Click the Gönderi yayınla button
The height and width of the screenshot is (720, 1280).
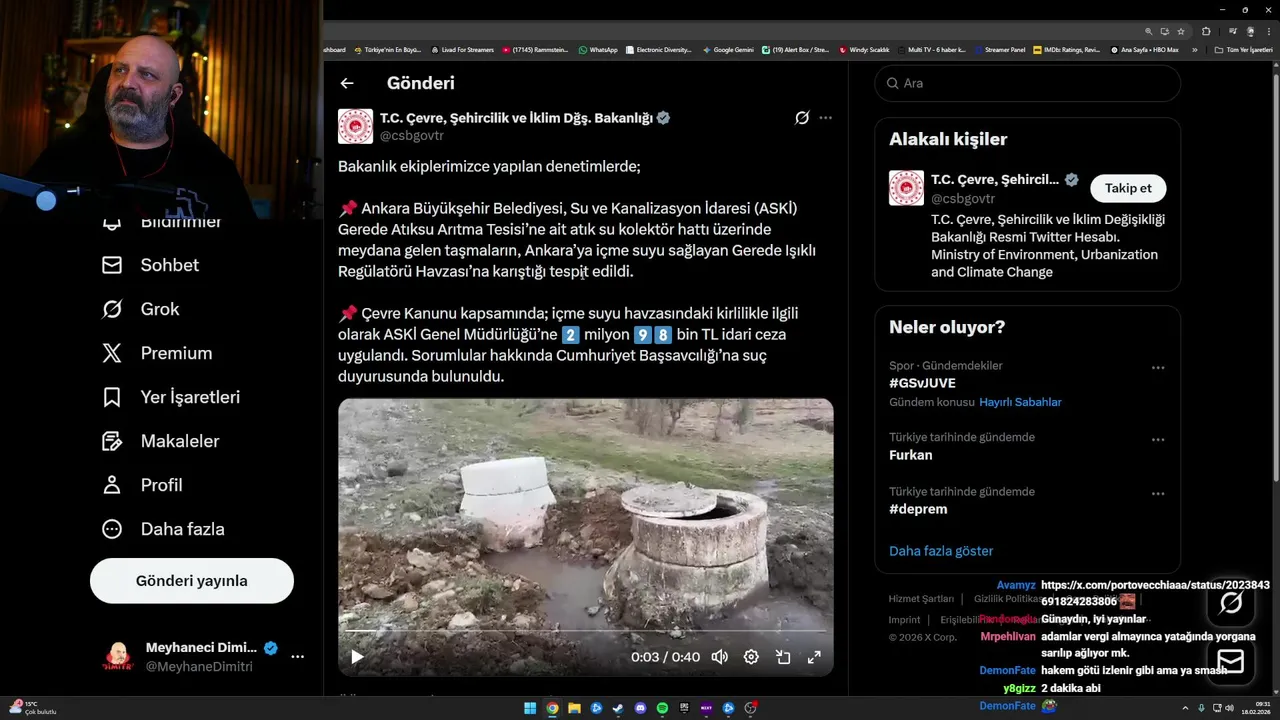tap(192, 581)
